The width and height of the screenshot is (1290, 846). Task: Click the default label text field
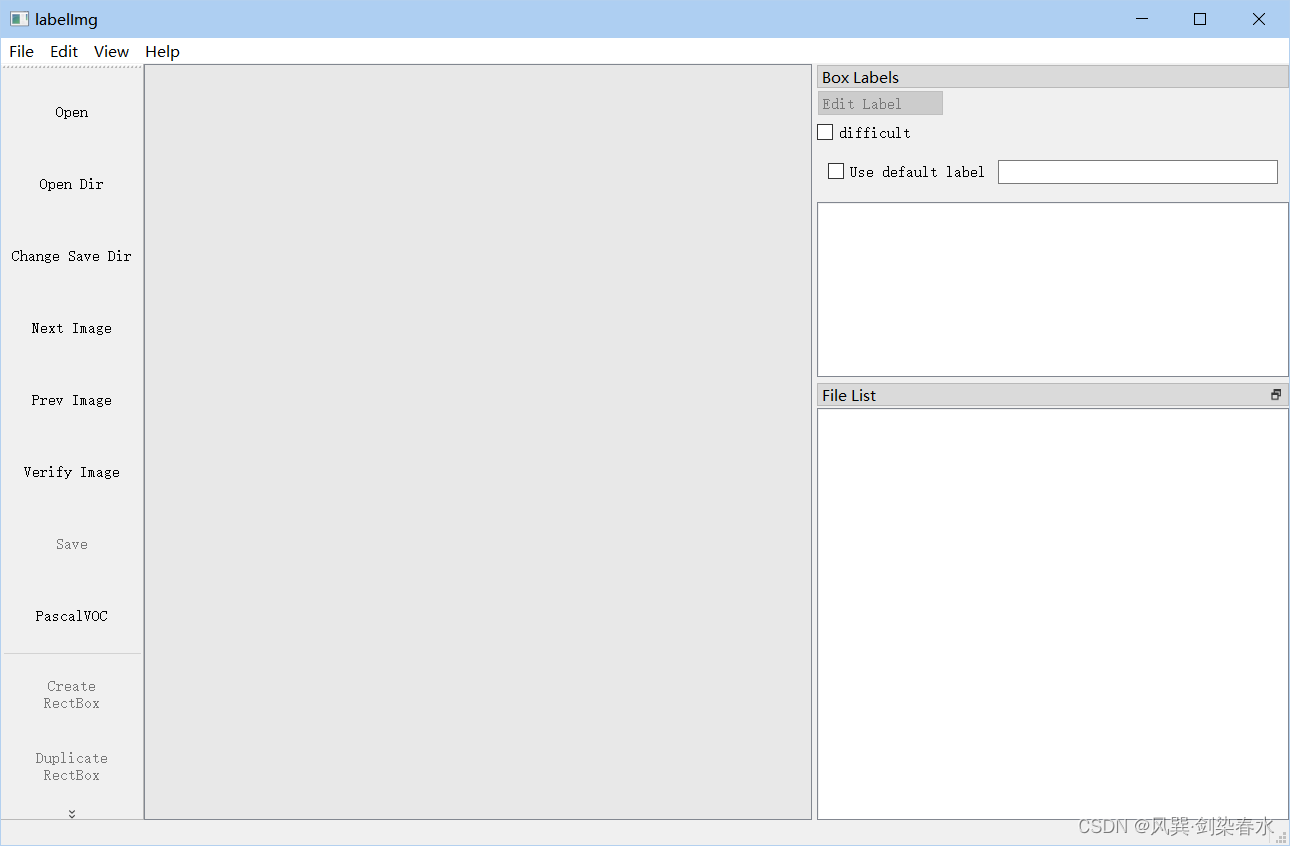(1138, 172)
